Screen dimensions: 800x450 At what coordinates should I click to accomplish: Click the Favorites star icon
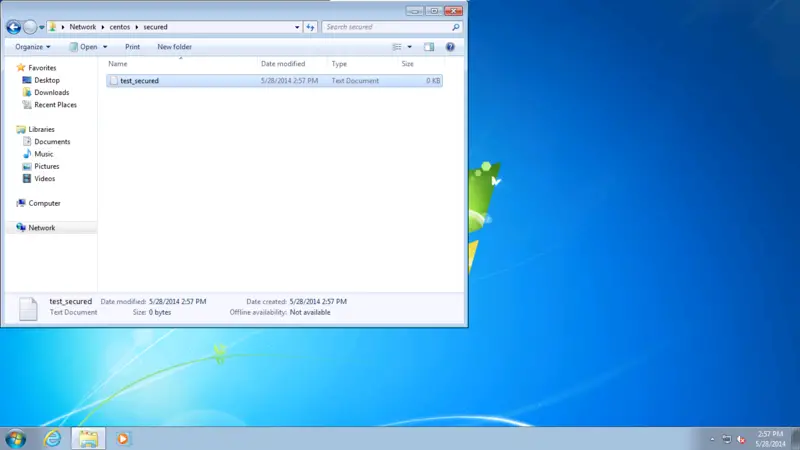(x=21, y=67)
